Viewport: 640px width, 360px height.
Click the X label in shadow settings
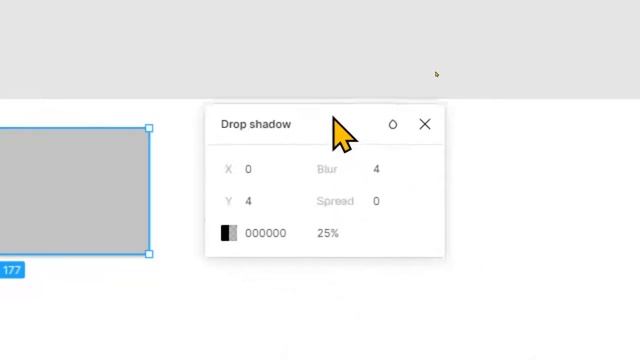228,169
